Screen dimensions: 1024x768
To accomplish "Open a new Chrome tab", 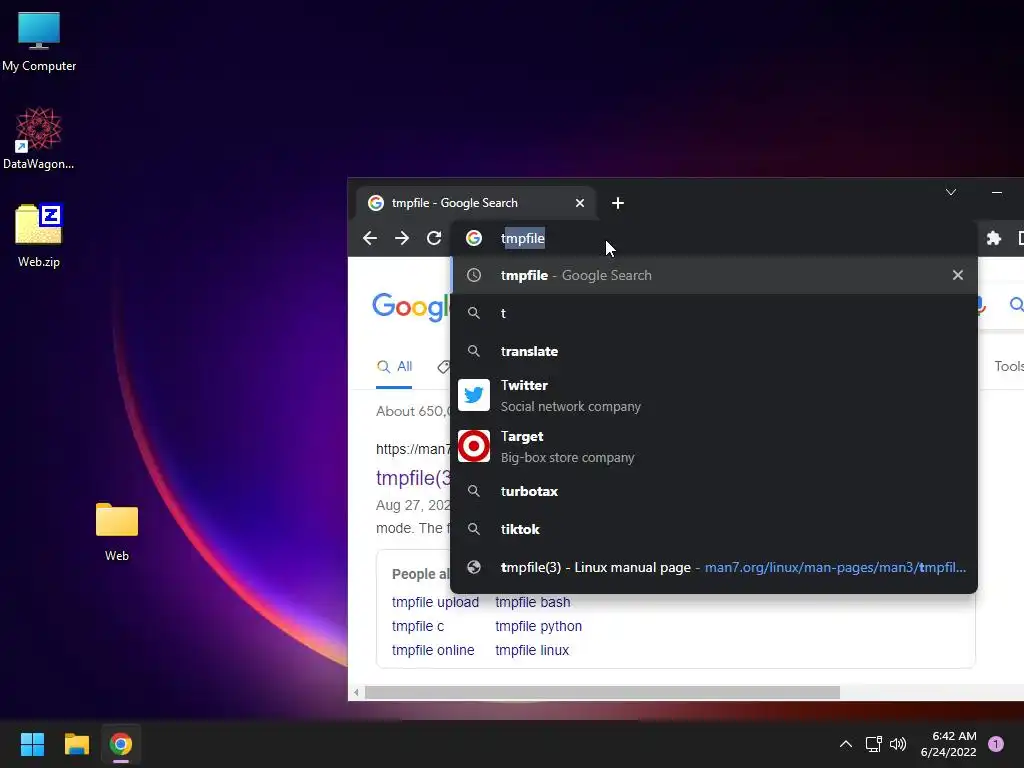I will coord(618,203).
